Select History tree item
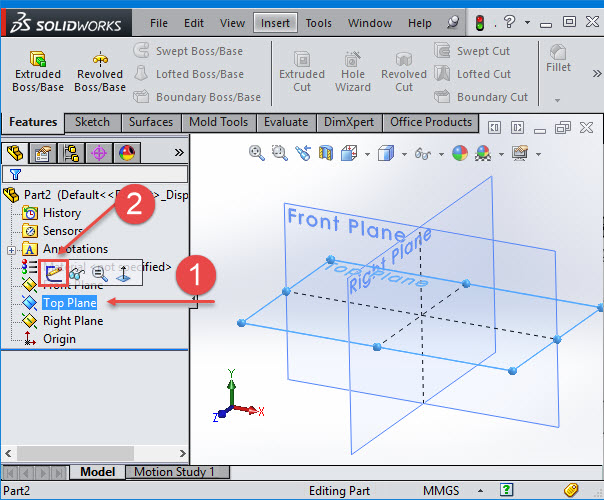This screenshot has width=604, height=500. (52, 213)
